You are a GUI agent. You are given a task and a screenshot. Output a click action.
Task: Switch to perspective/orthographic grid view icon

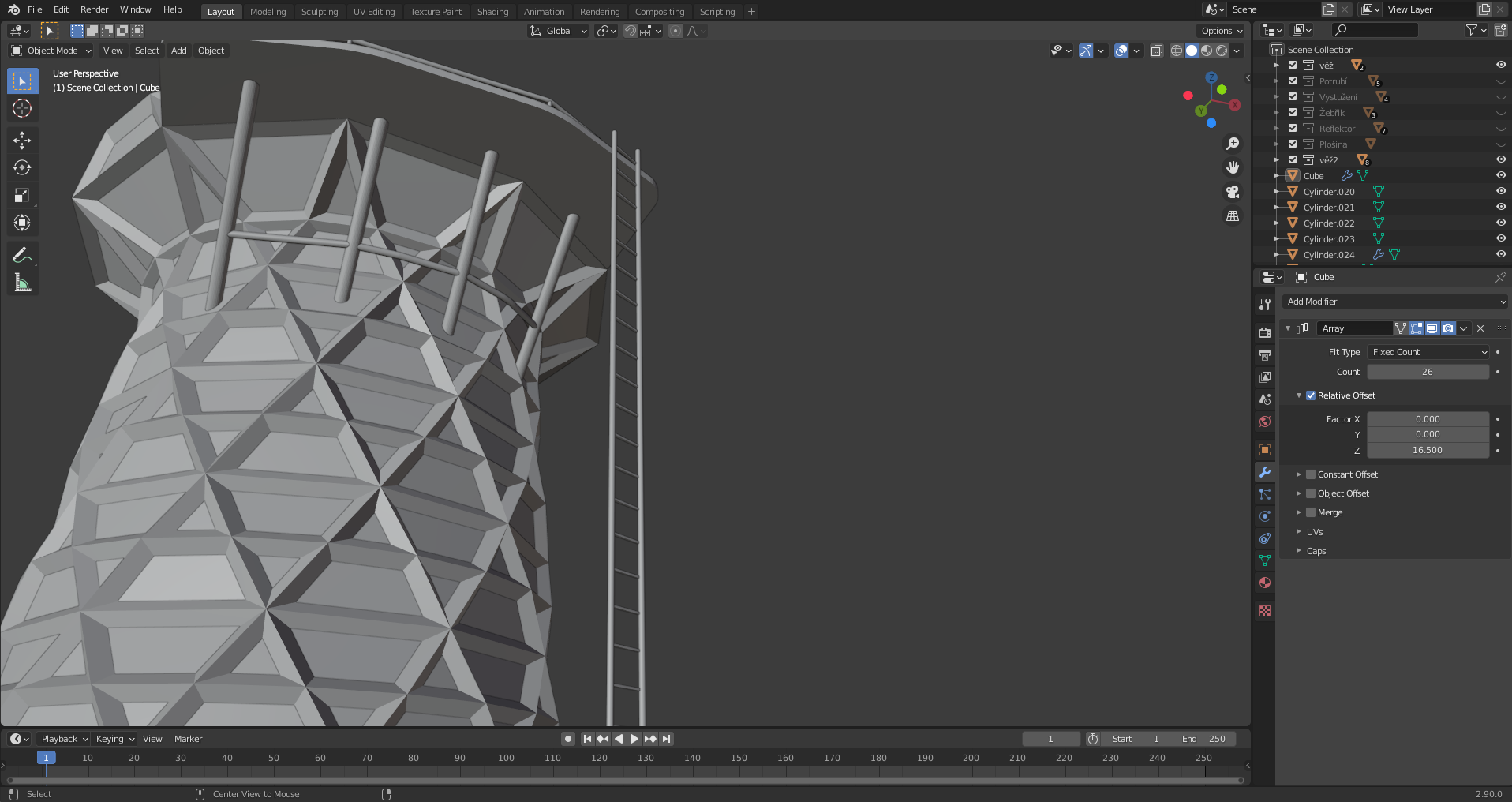1233,216
